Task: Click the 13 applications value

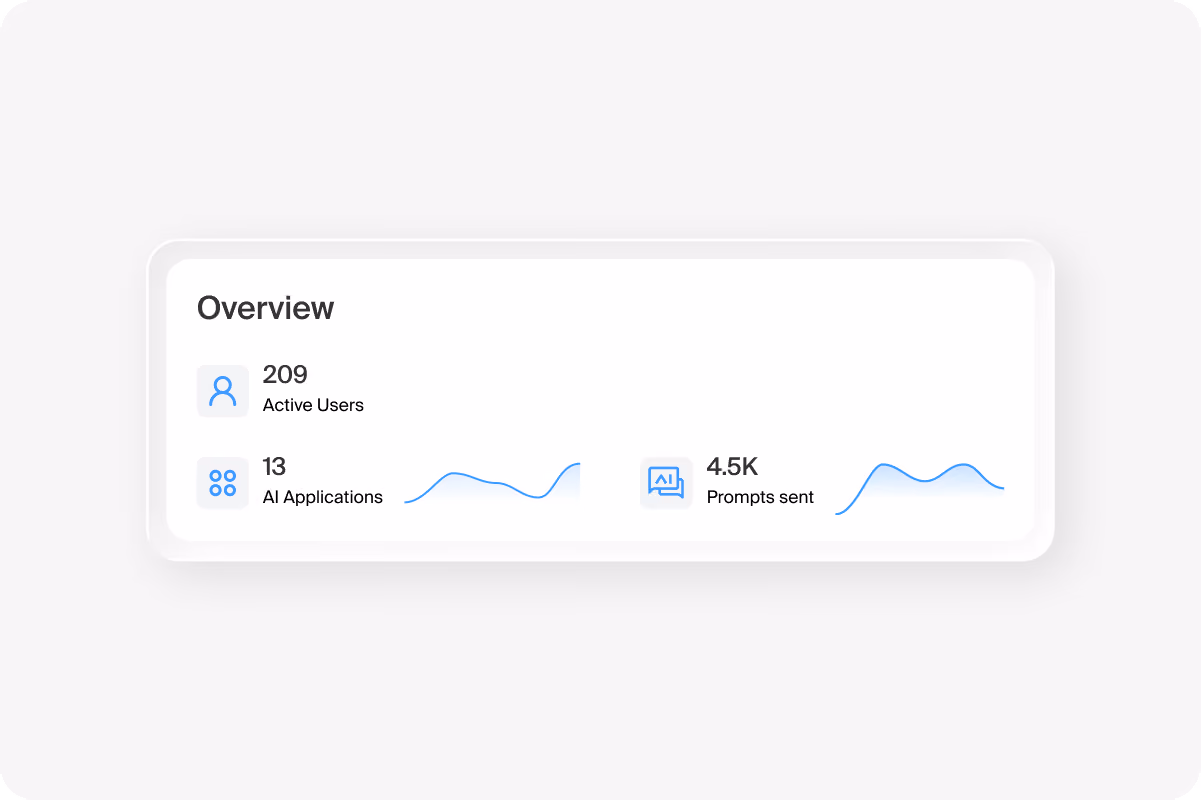Action: 274,467
